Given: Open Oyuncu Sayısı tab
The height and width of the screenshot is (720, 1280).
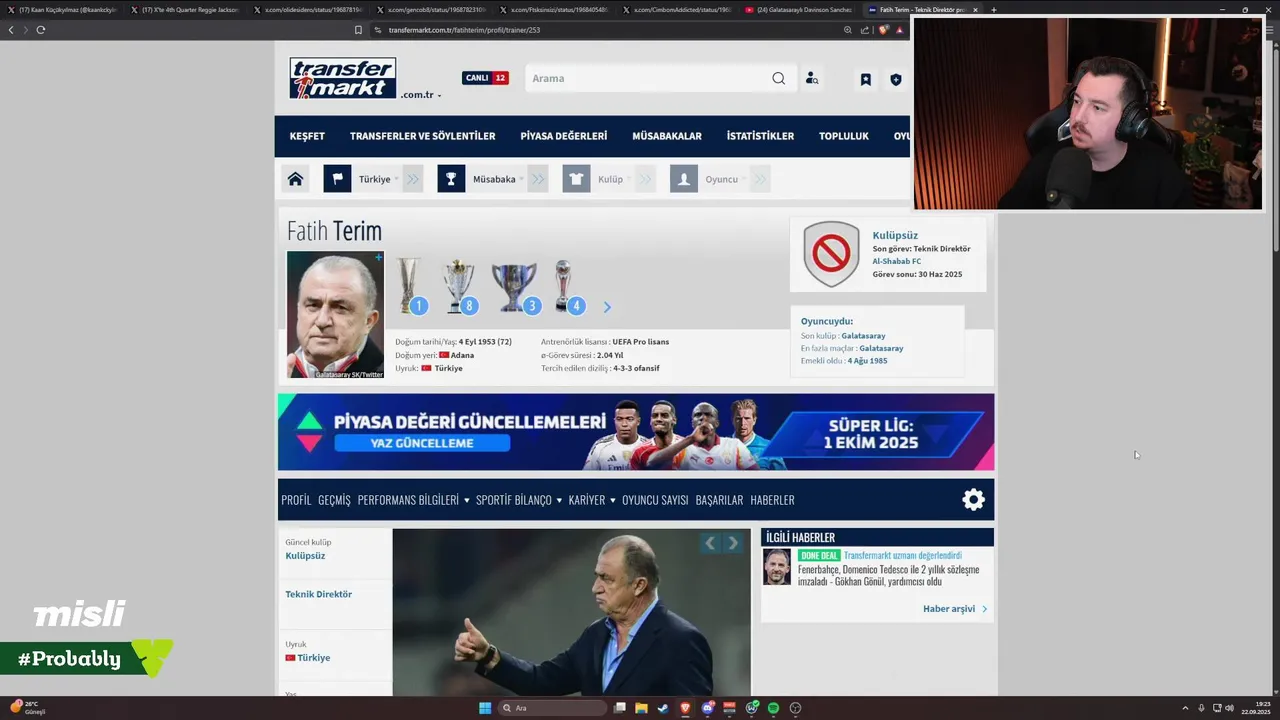Looking at the screenshot, I should pos(655,500).
